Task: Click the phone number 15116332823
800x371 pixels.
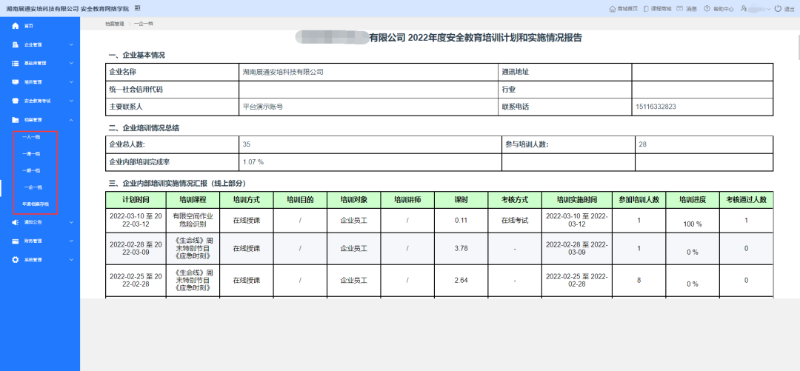Action: coord(657,107)
